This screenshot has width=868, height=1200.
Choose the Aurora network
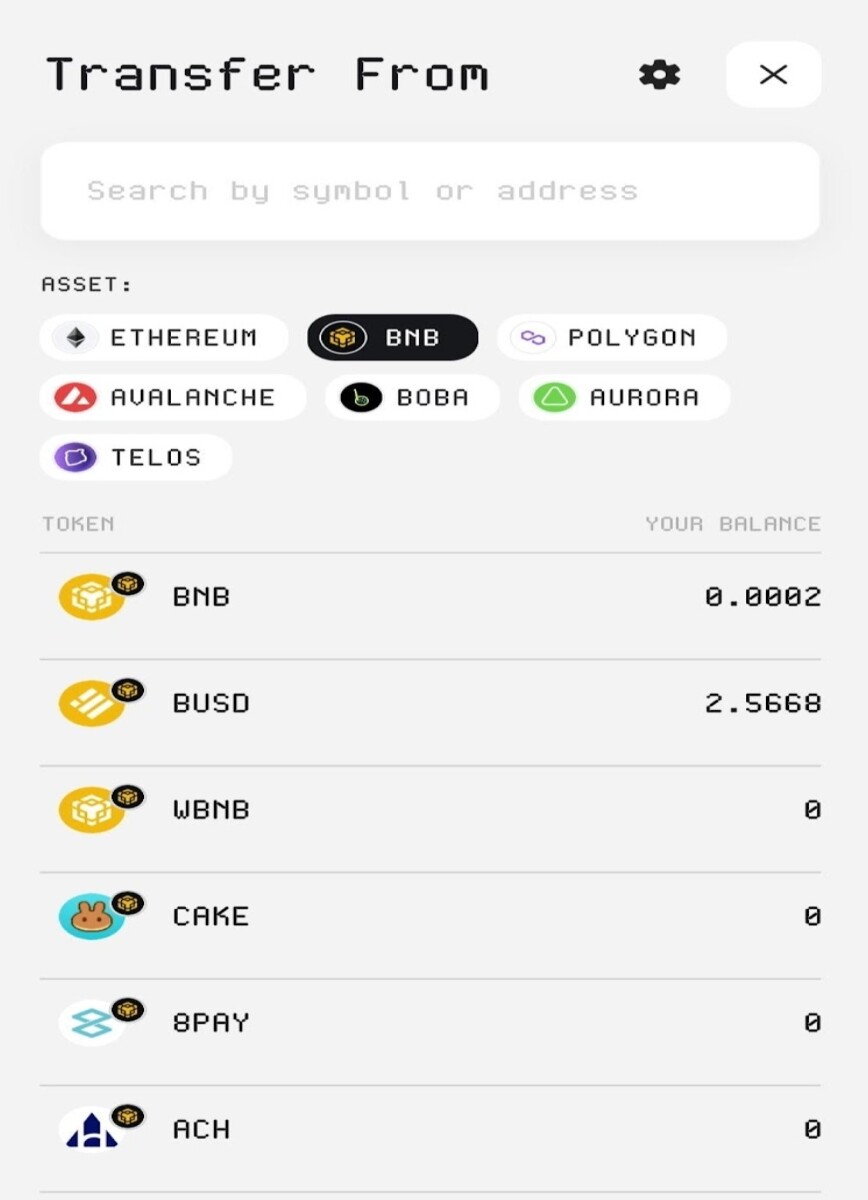click(624, 397)
